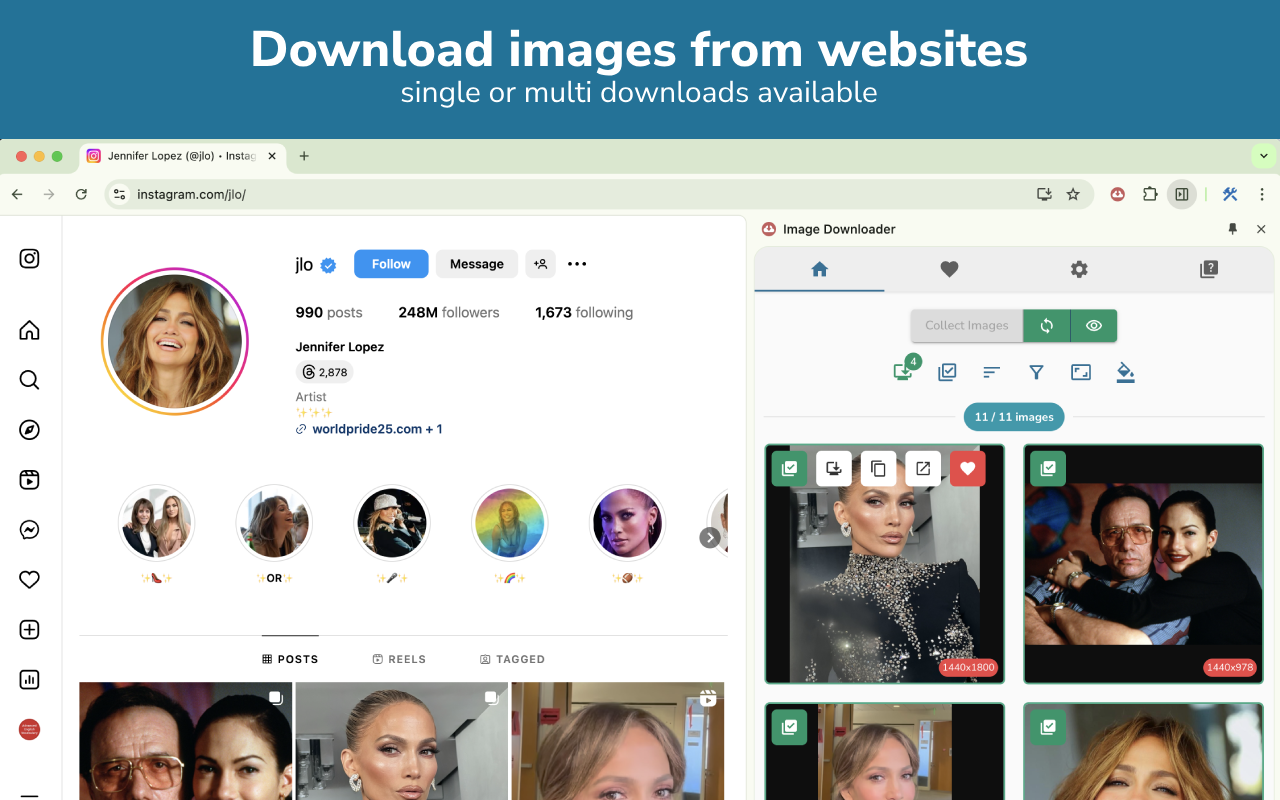Select the background fill paint icon
1280x800 pixels.
click(1125, 371)
